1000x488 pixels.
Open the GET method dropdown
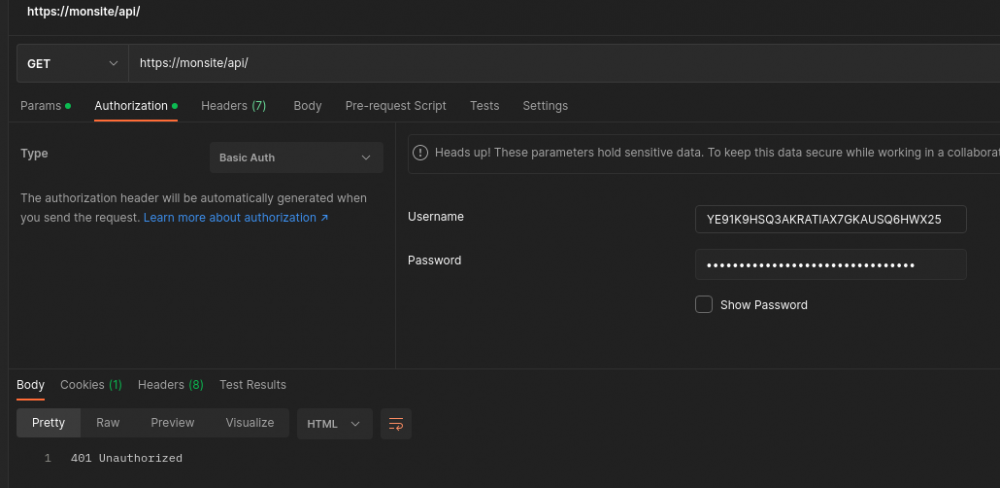pos(72,64)
